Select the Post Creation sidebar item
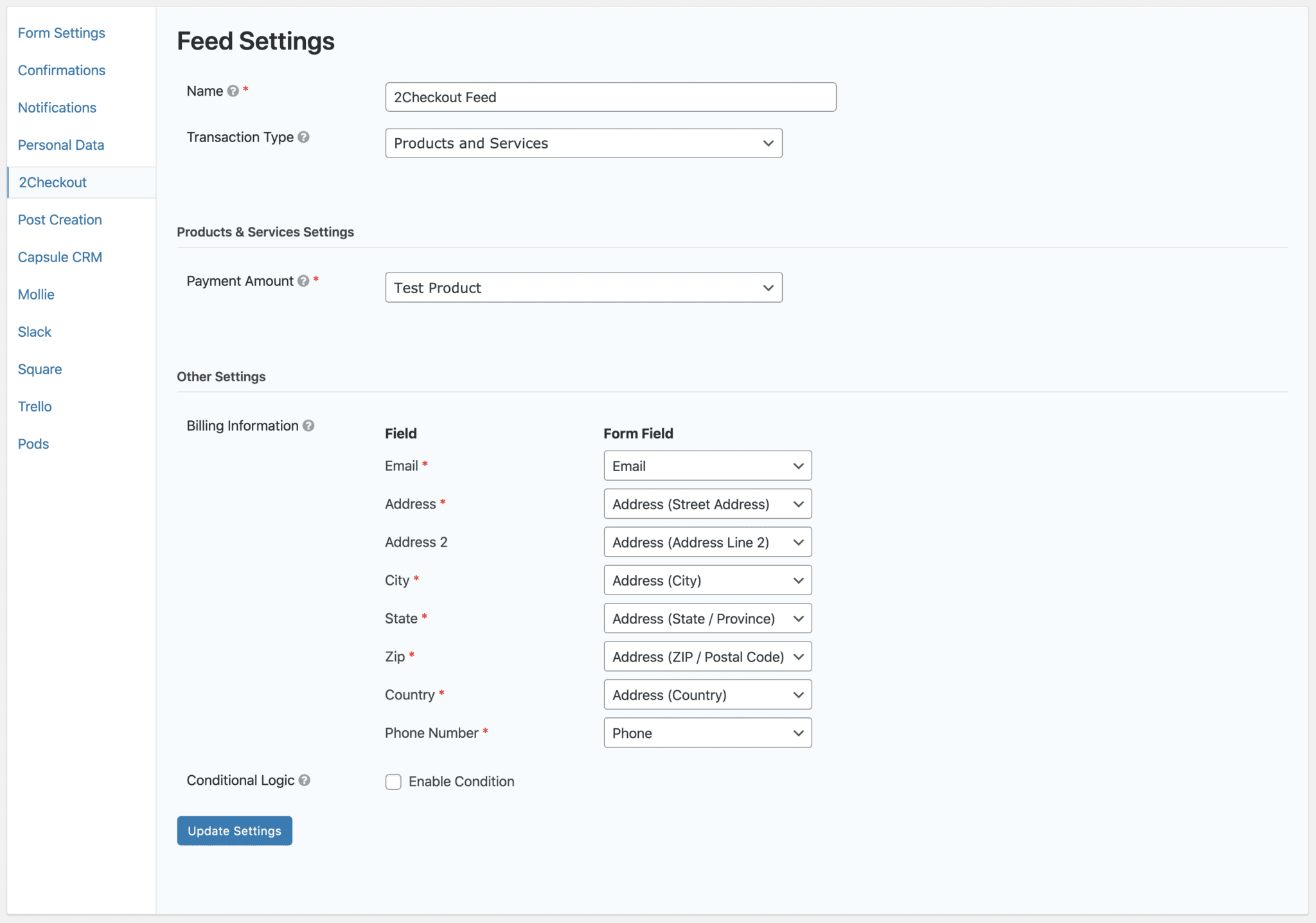 click(x=59, y=219)
